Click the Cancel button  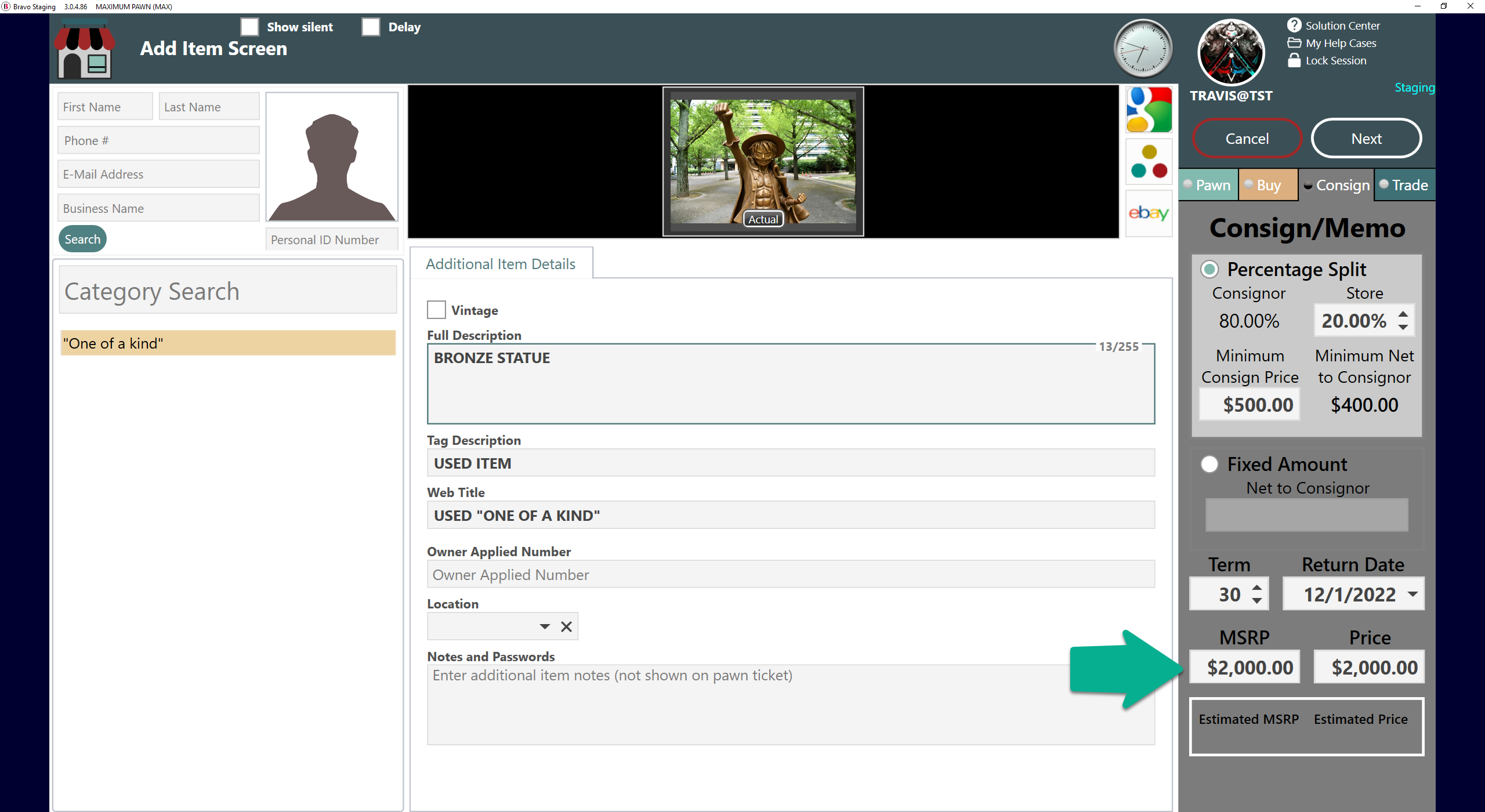(1247, 139)
